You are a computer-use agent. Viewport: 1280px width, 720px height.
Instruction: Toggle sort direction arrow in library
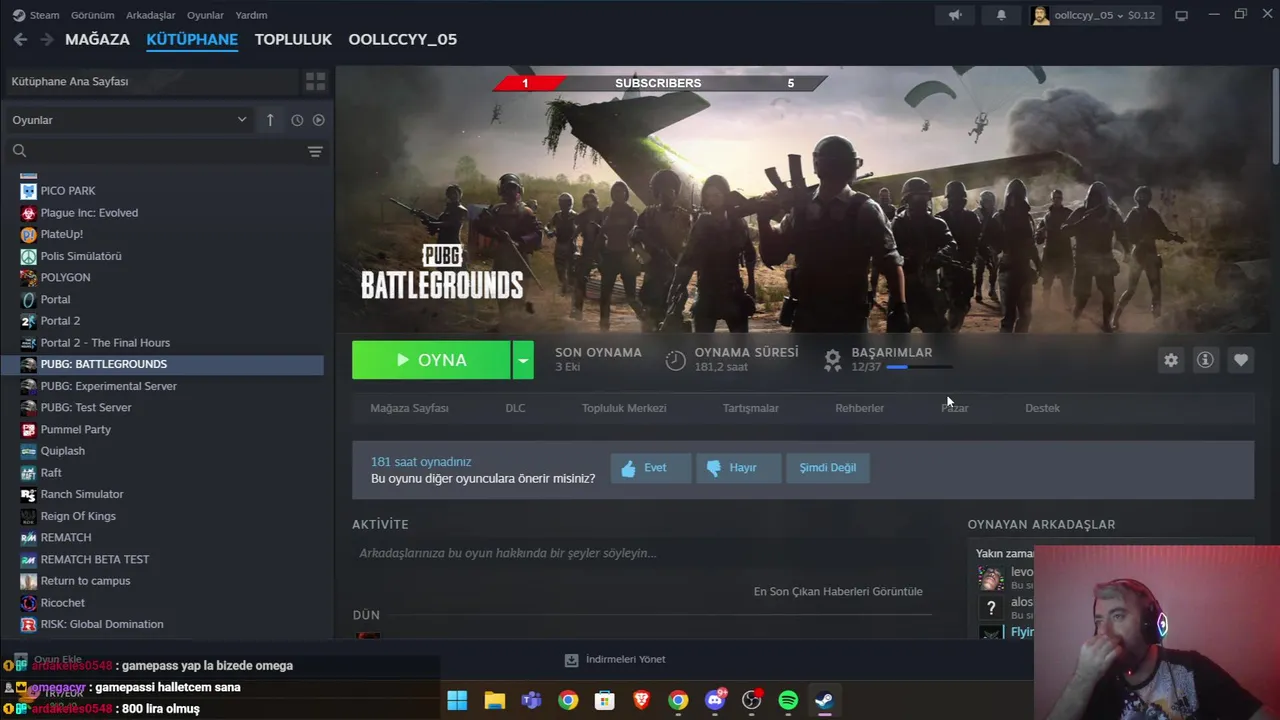(270, 120)
